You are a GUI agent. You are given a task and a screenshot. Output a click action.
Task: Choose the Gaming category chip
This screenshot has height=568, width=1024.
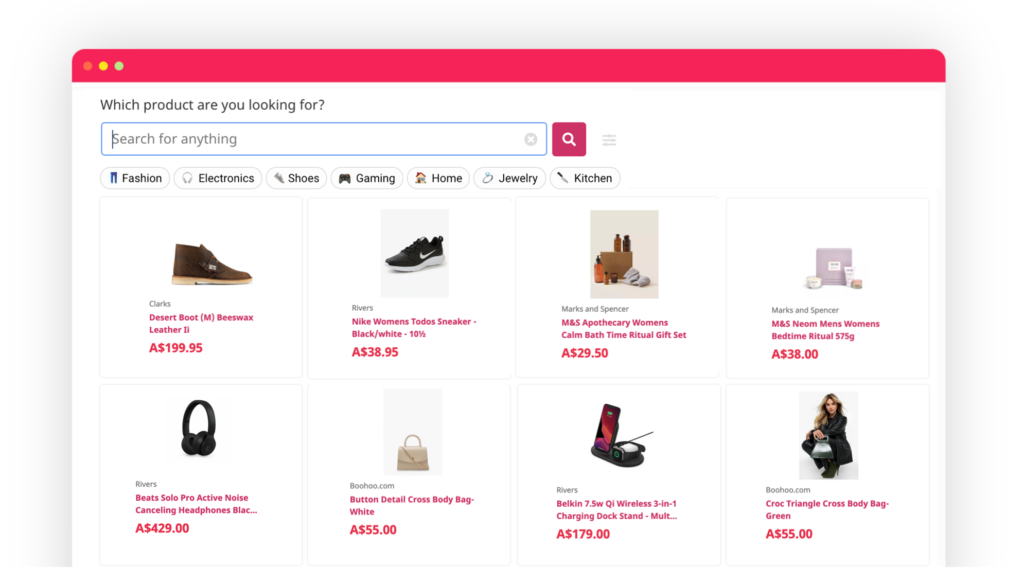[x=367, y=178]
